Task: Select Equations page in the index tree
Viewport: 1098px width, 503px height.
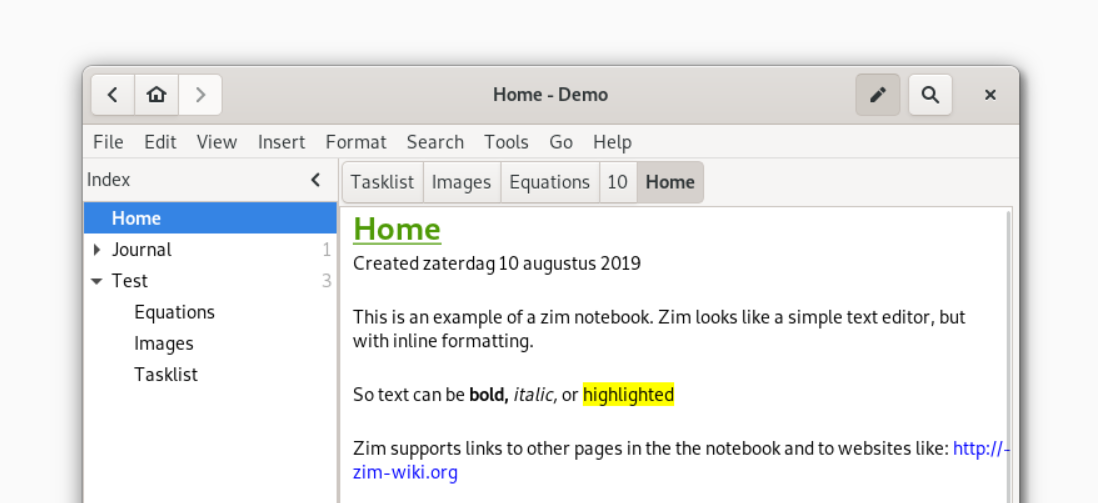Action: tap(174, 312)
